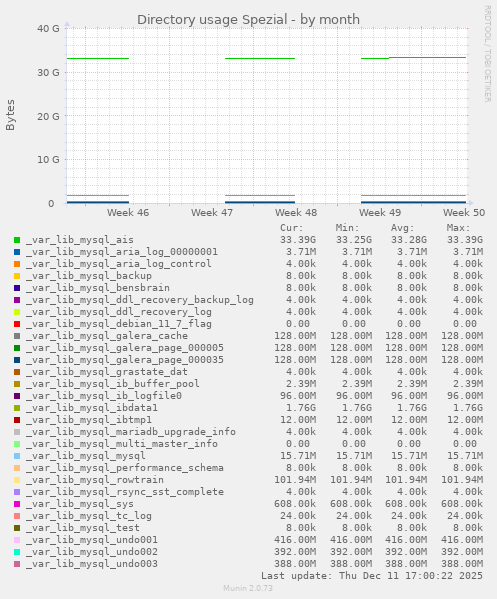The width and height of the screenshot is (497, 599).
Task: Click the Bytes vertical axis label
Action: click(x=10, y=115)
